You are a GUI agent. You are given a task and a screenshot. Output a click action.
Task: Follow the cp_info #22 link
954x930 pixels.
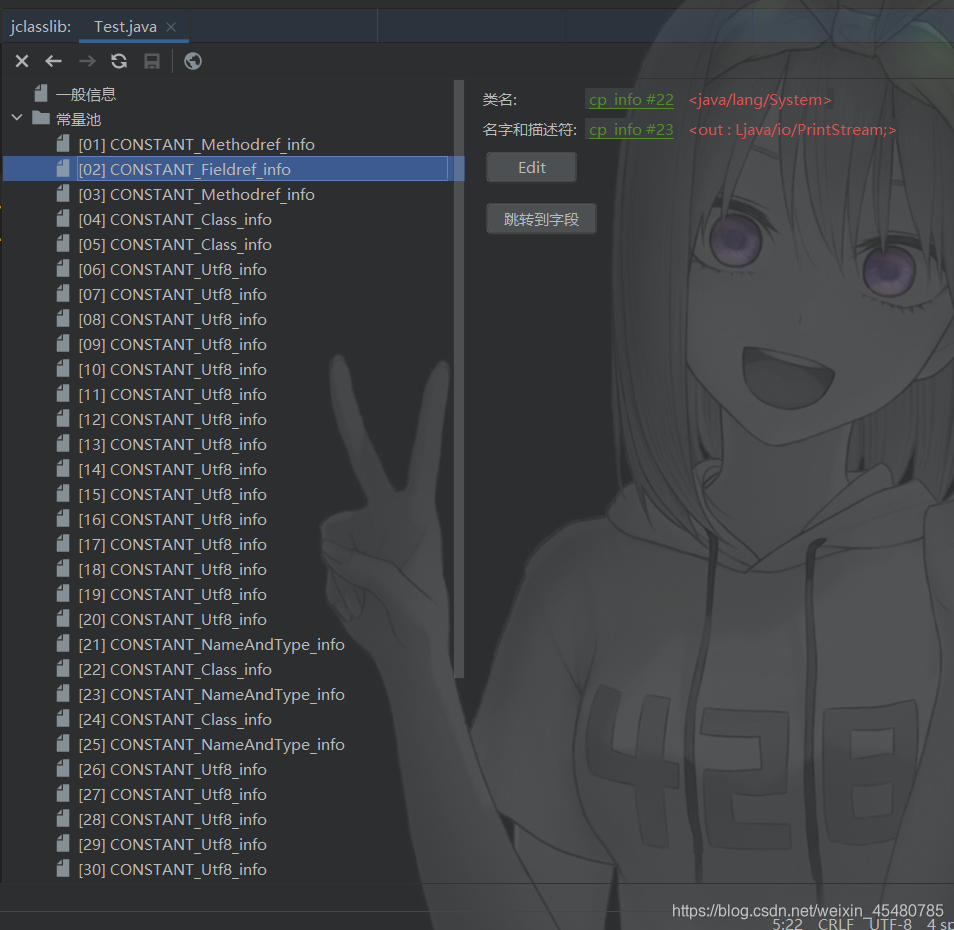pyautogui.click(x=631, y=99)
